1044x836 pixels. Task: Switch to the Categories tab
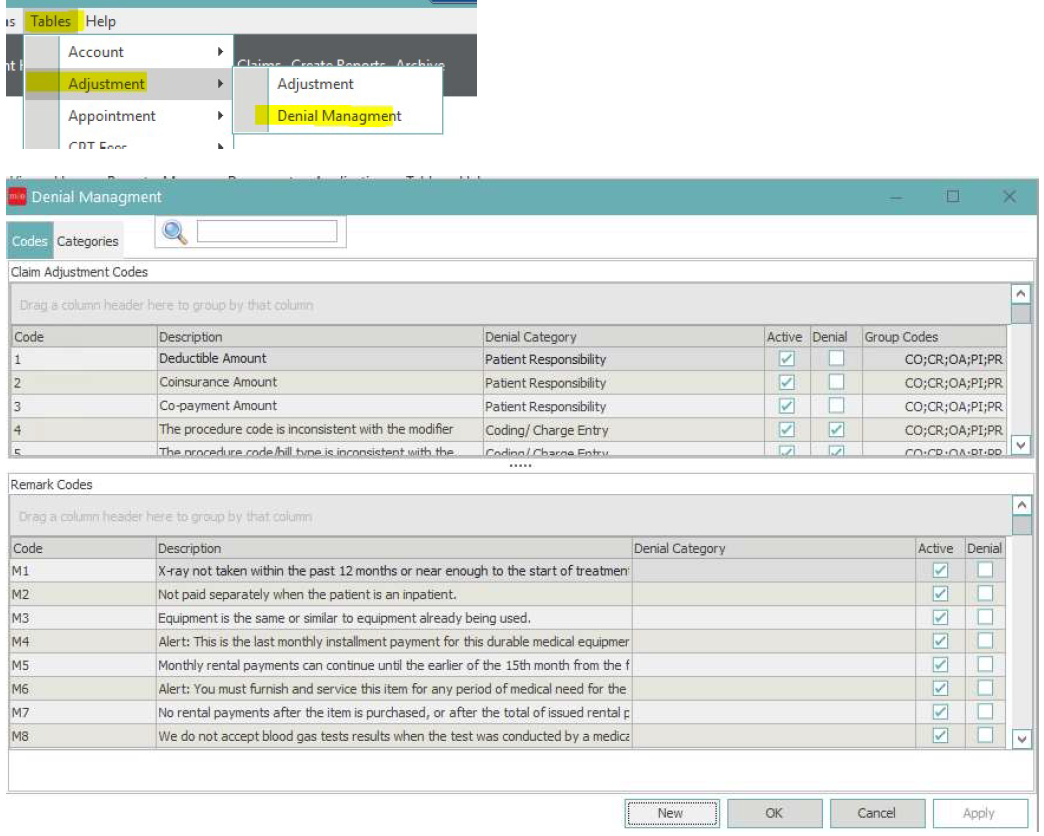click(88, 241)
